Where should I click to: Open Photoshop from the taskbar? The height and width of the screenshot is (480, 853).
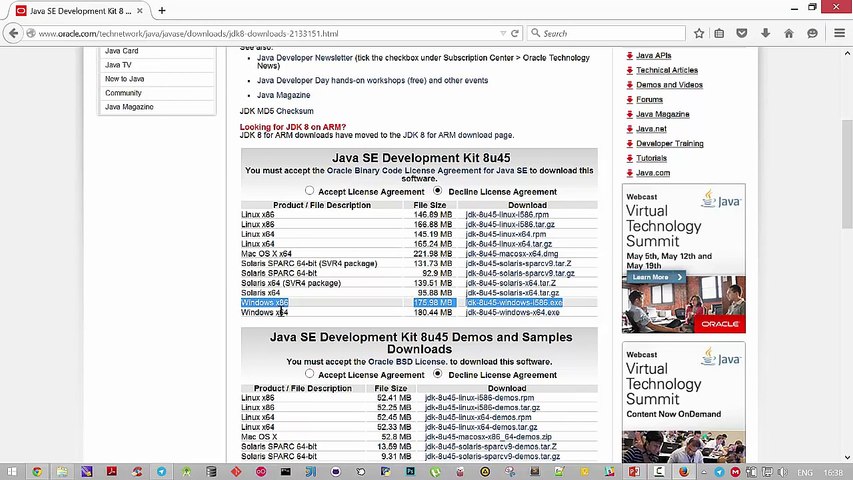pyautogui.click(x=410, y=471)
